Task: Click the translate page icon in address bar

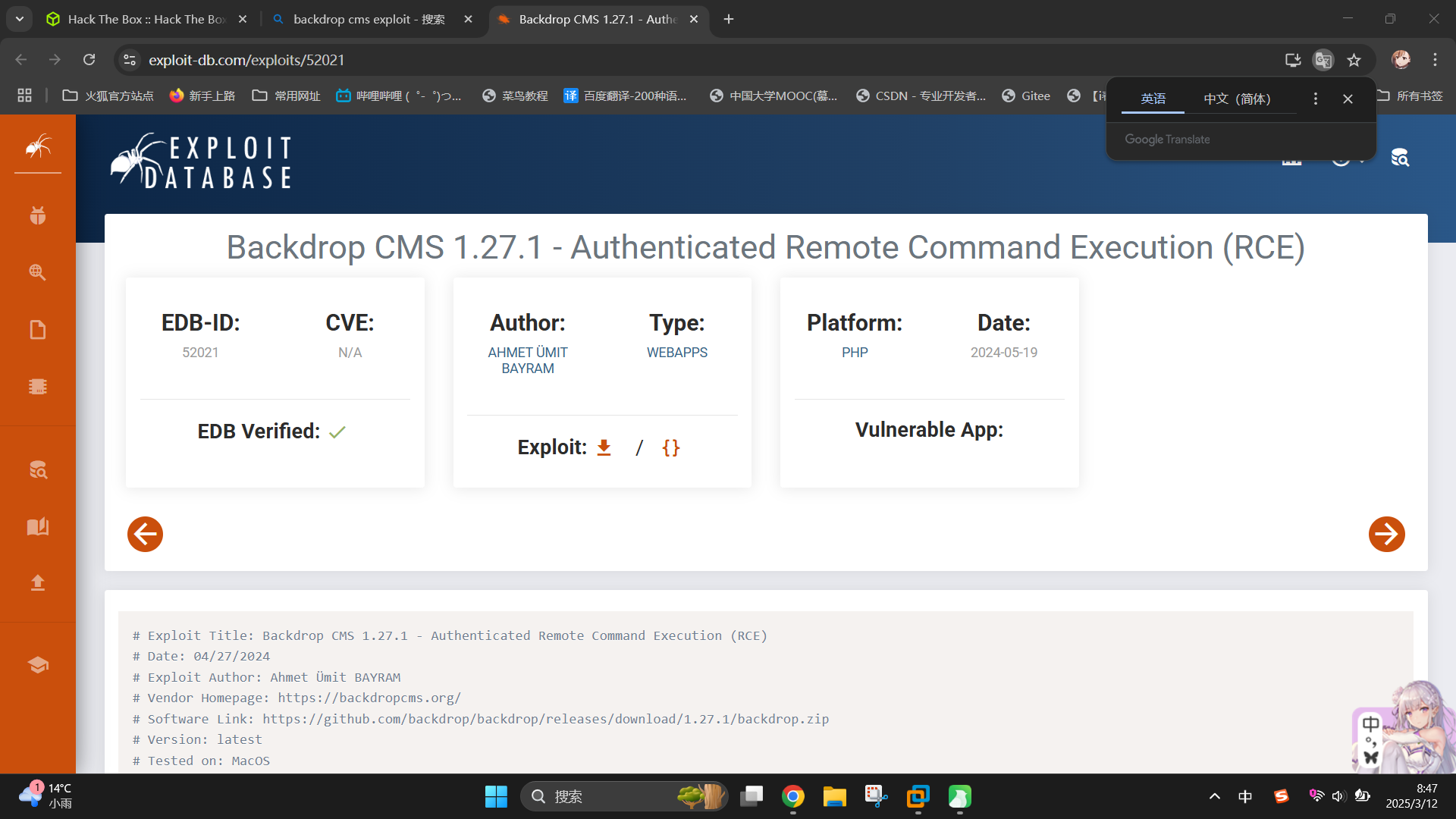Action: (1323, 60)
